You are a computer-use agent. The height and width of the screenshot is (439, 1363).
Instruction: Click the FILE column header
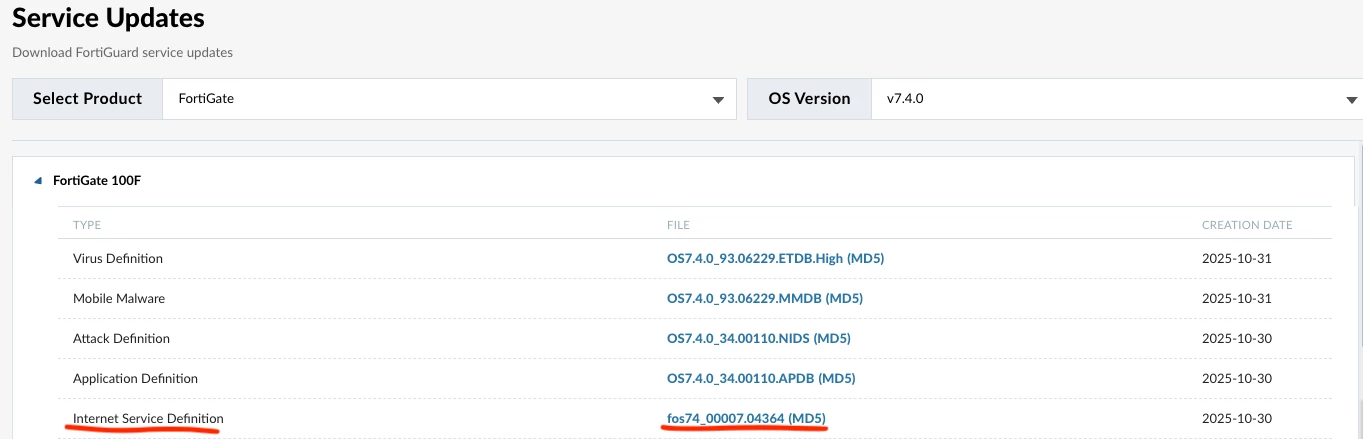pos(678,225)
